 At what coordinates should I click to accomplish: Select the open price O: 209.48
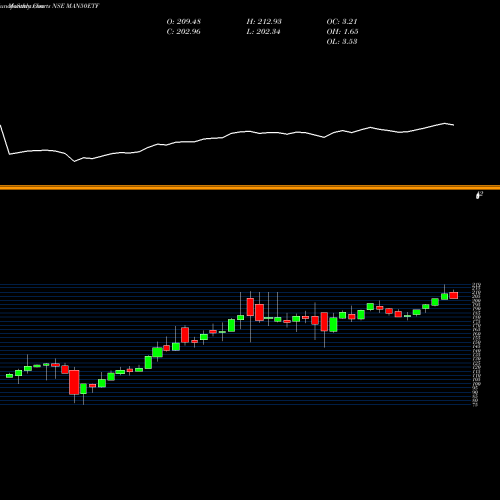[184, 22]
